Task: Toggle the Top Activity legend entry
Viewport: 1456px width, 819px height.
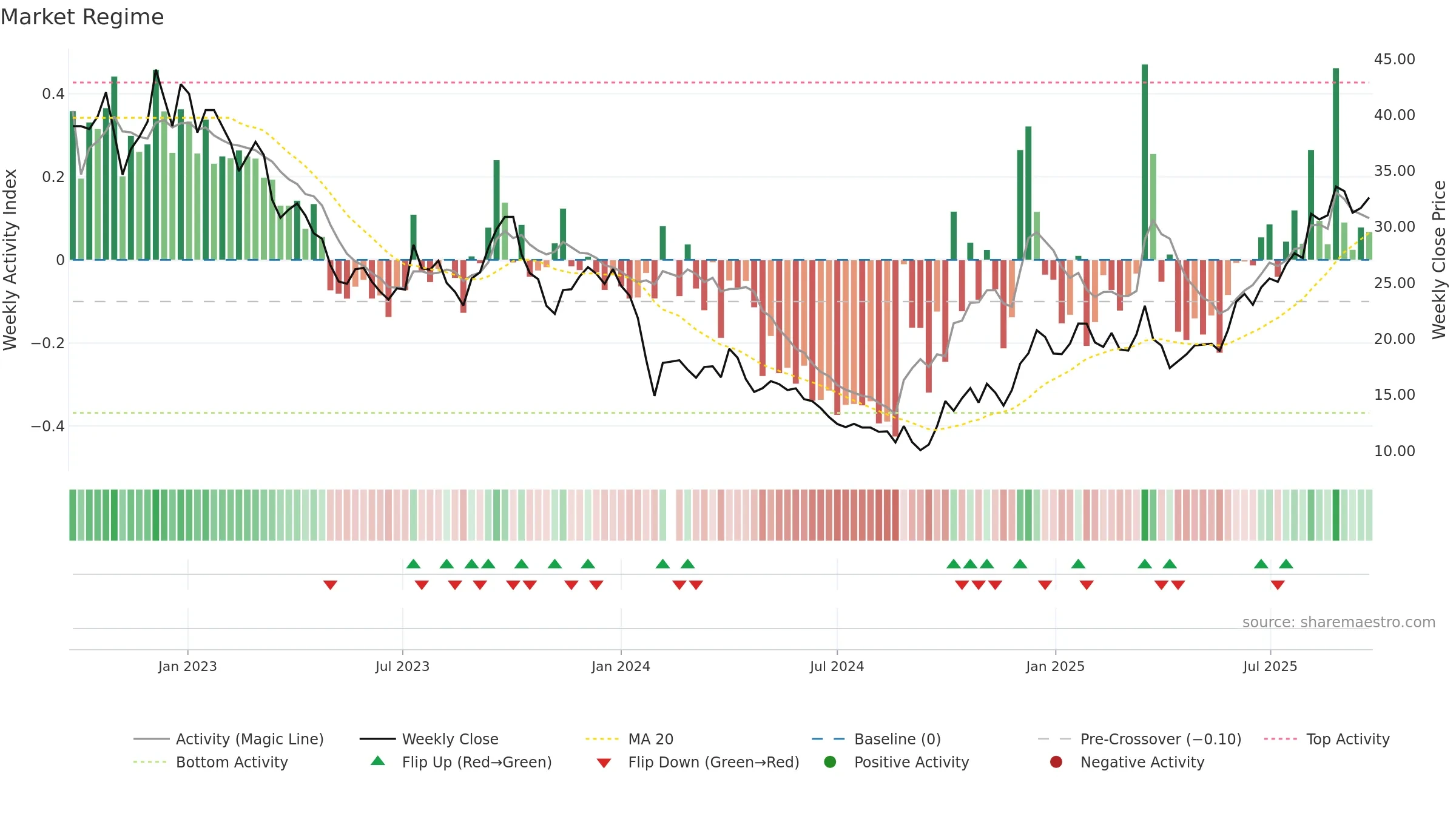Action: tap(1327, 739)
